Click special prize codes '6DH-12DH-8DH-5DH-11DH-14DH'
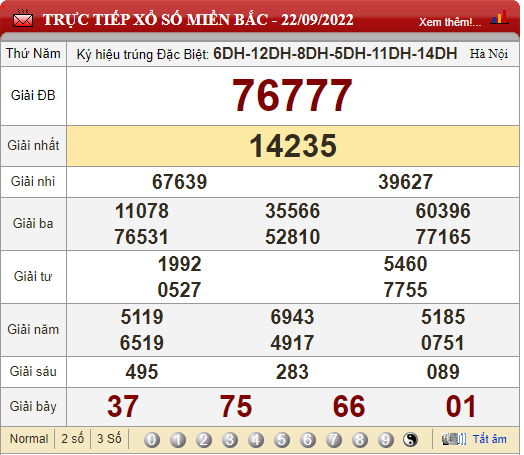The width and height of the screenshot is (524, 455). point(335,53)
